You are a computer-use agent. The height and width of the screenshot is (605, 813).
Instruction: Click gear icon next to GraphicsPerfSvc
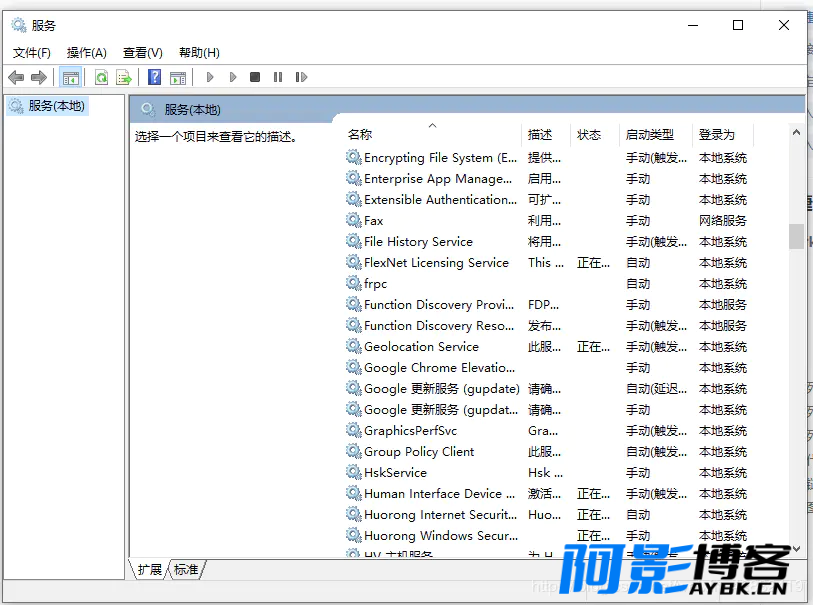[x=354, y=430]
